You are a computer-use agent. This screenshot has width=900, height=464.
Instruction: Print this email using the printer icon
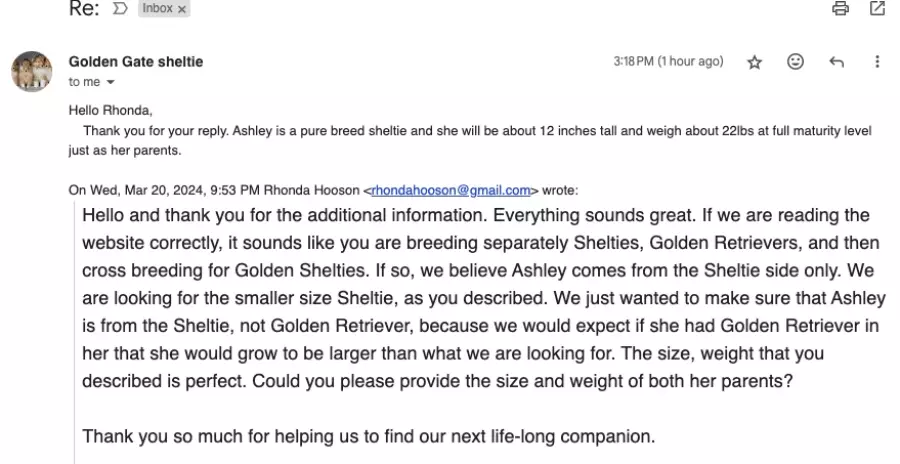click(x=840, y=8)
